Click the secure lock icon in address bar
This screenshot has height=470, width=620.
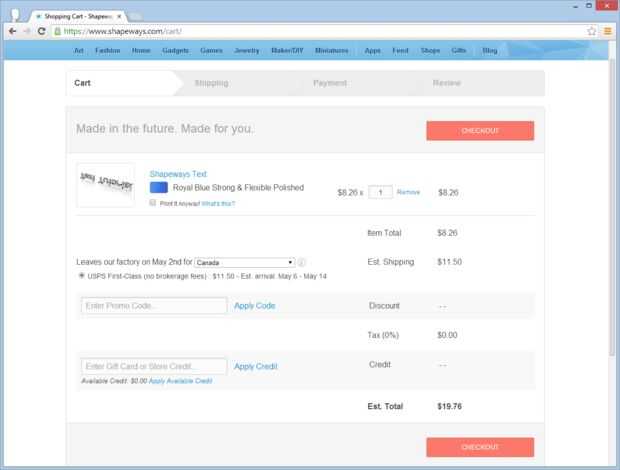point(58,31)
